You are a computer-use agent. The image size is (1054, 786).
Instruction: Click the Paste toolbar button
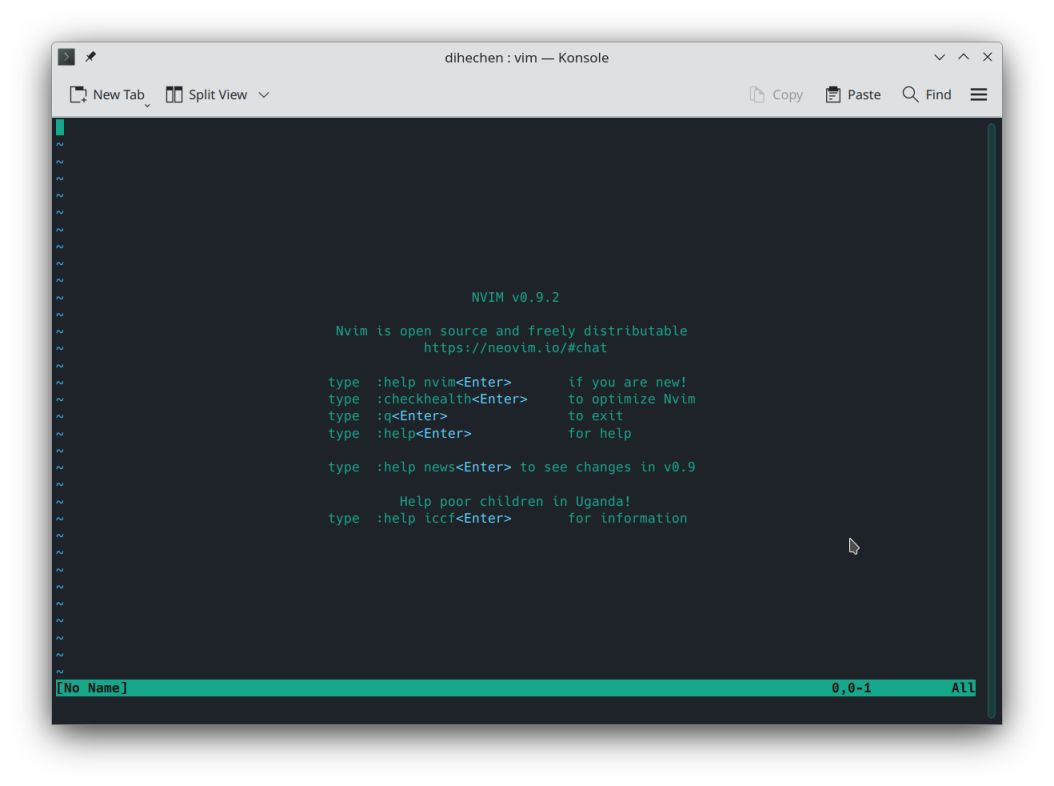[853, 95]
